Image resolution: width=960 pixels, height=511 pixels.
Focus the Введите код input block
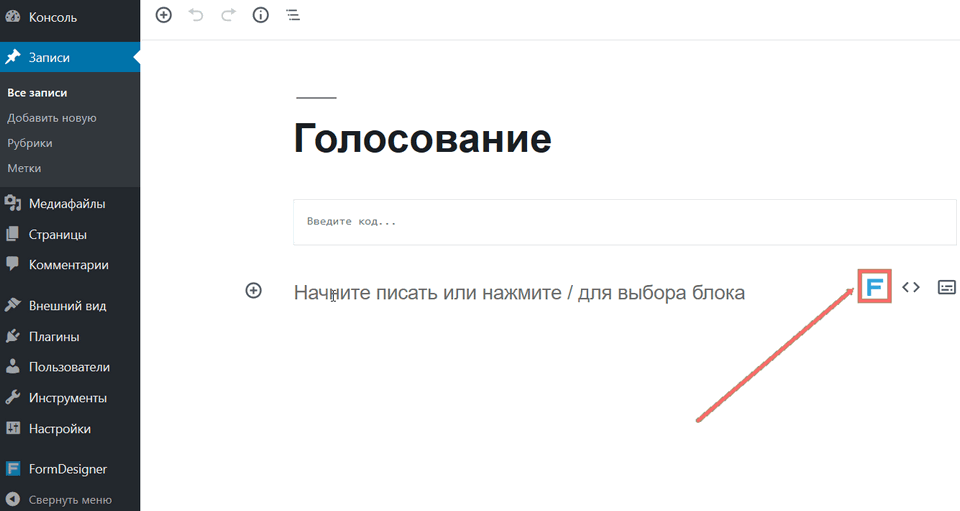(x=624, y=222)
